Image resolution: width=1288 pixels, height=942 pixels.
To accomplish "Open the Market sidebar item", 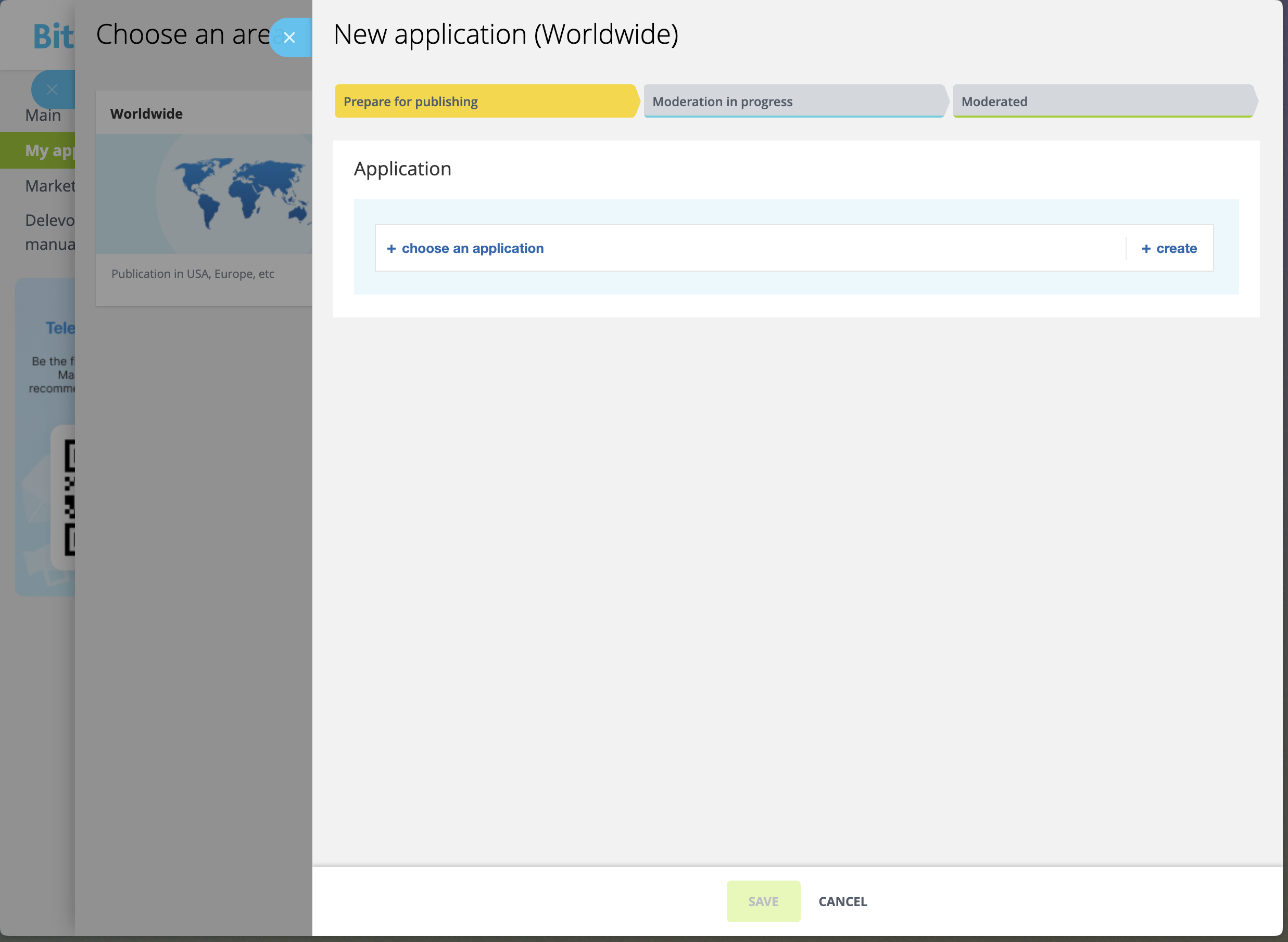I will [50, 186].
